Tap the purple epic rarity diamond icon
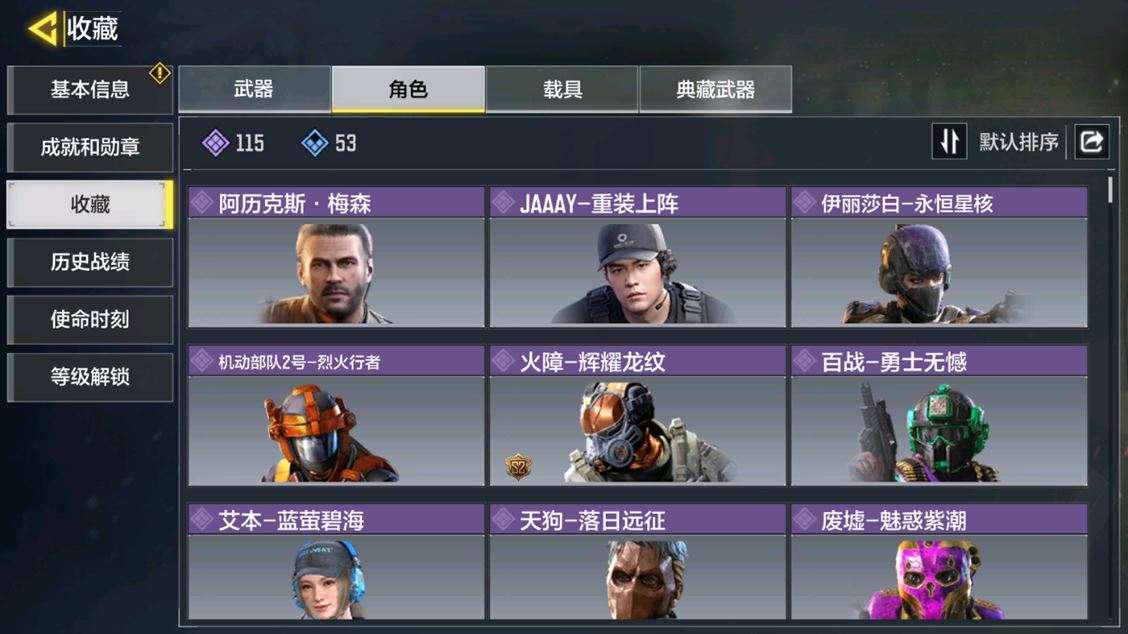 (216, 143)
